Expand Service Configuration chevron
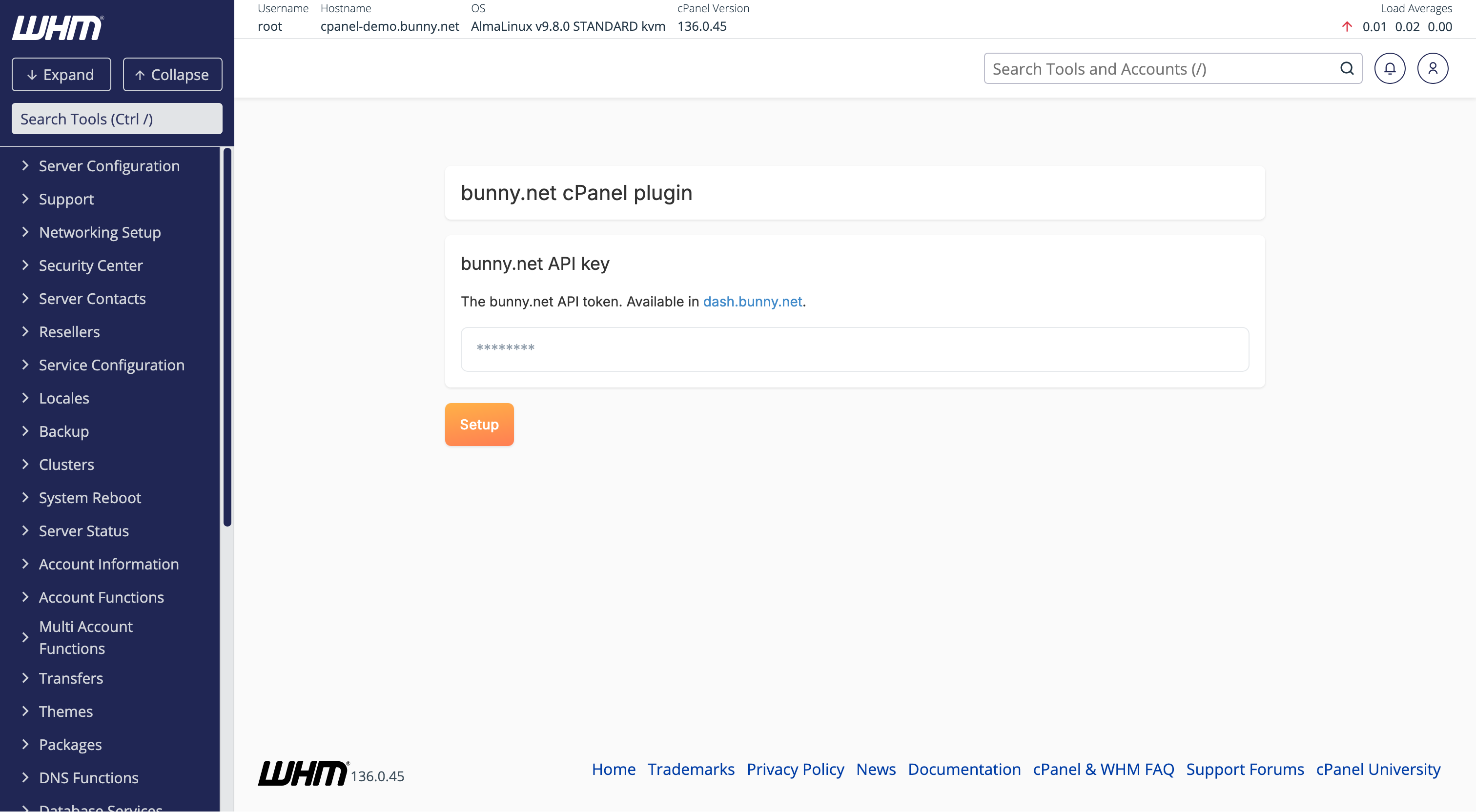 click(25, 365)
